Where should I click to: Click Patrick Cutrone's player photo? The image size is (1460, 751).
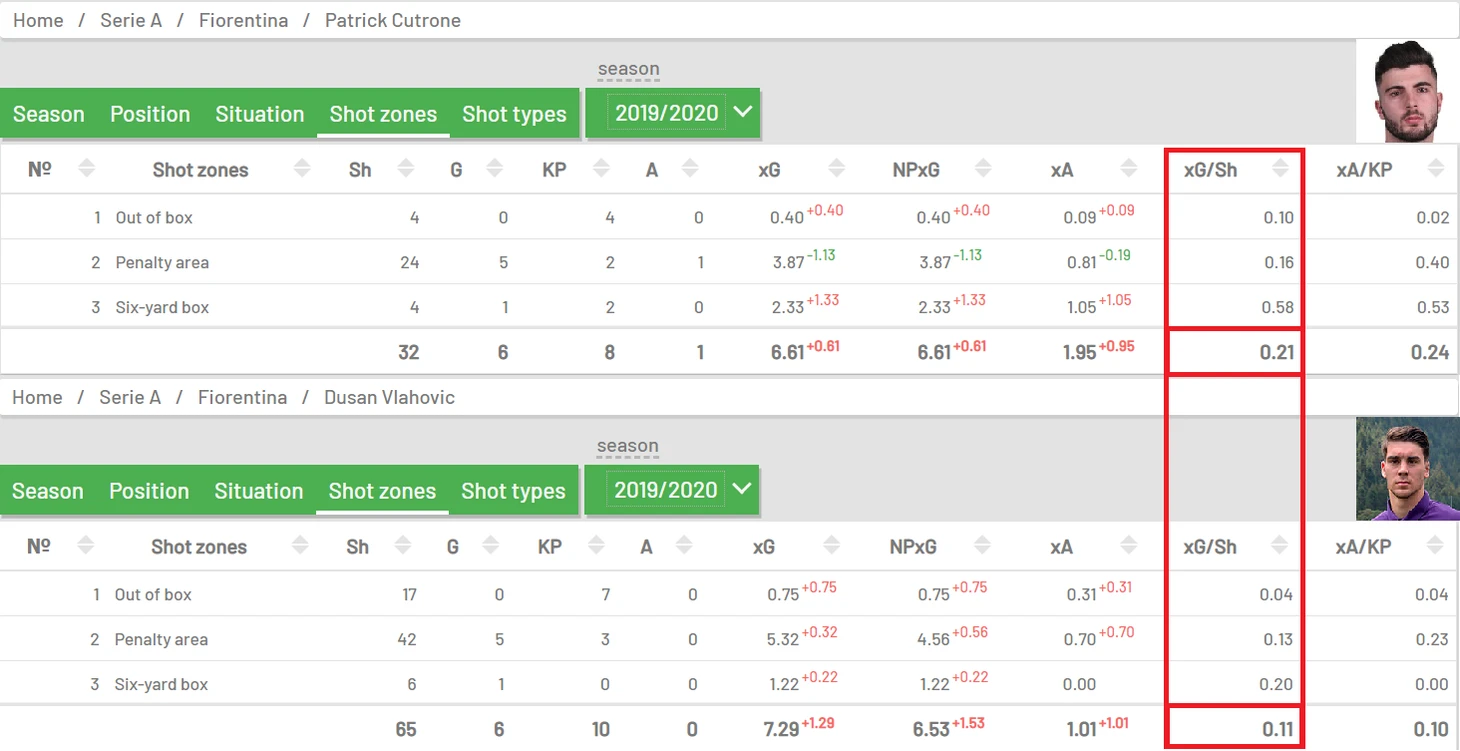1408,92
